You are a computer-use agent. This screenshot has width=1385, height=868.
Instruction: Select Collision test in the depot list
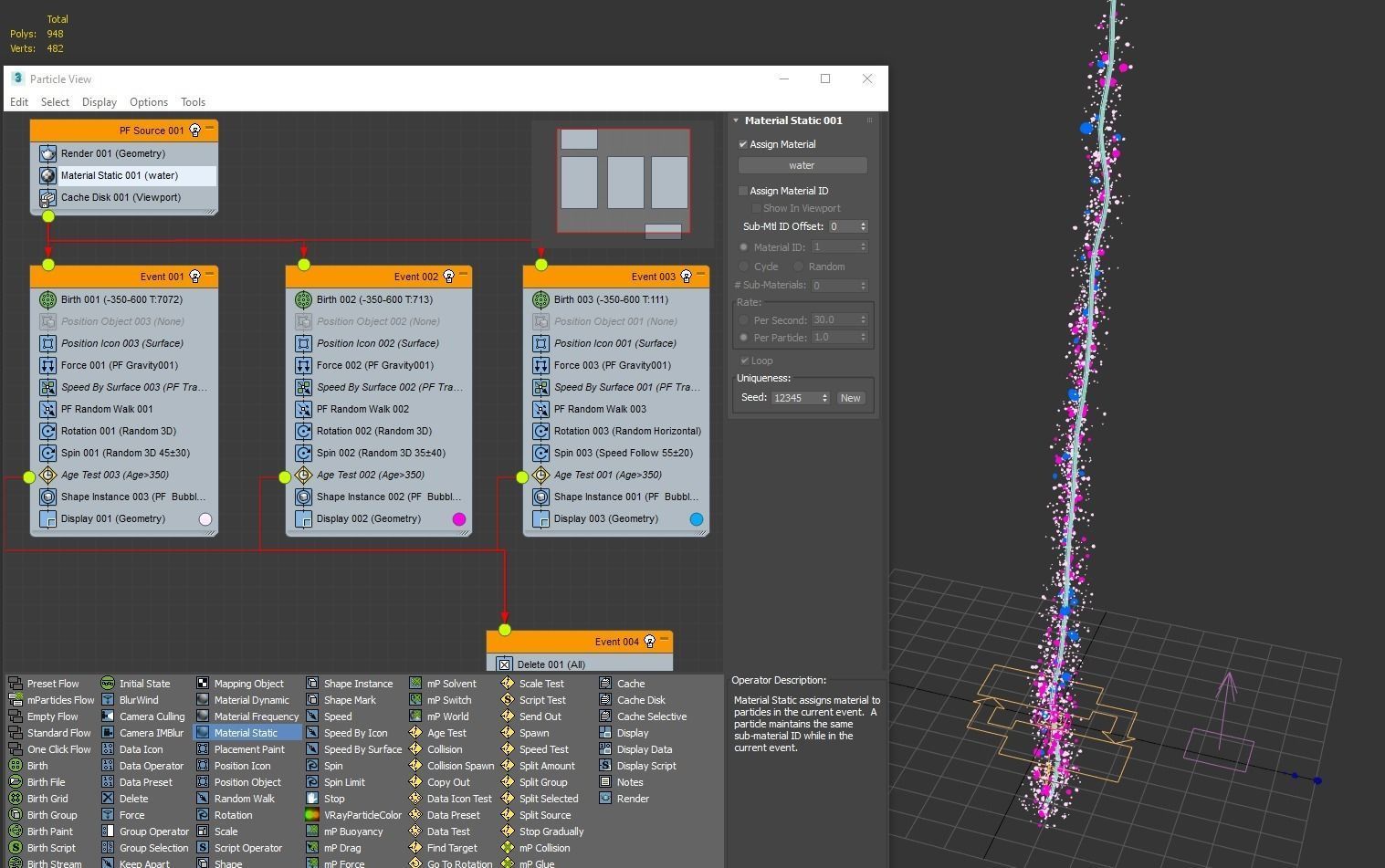point(445,749)
